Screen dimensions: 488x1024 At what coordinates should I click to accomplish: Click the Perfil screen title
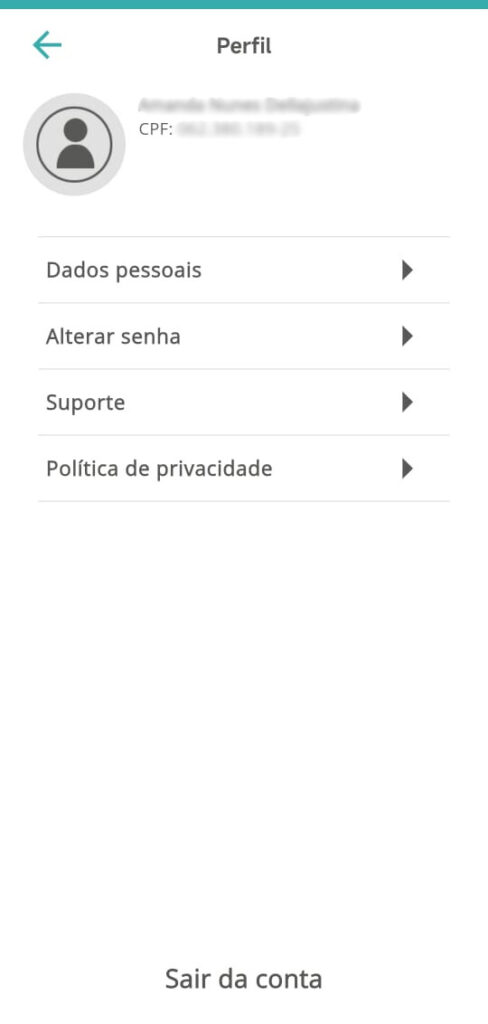[x=244, y=46]
